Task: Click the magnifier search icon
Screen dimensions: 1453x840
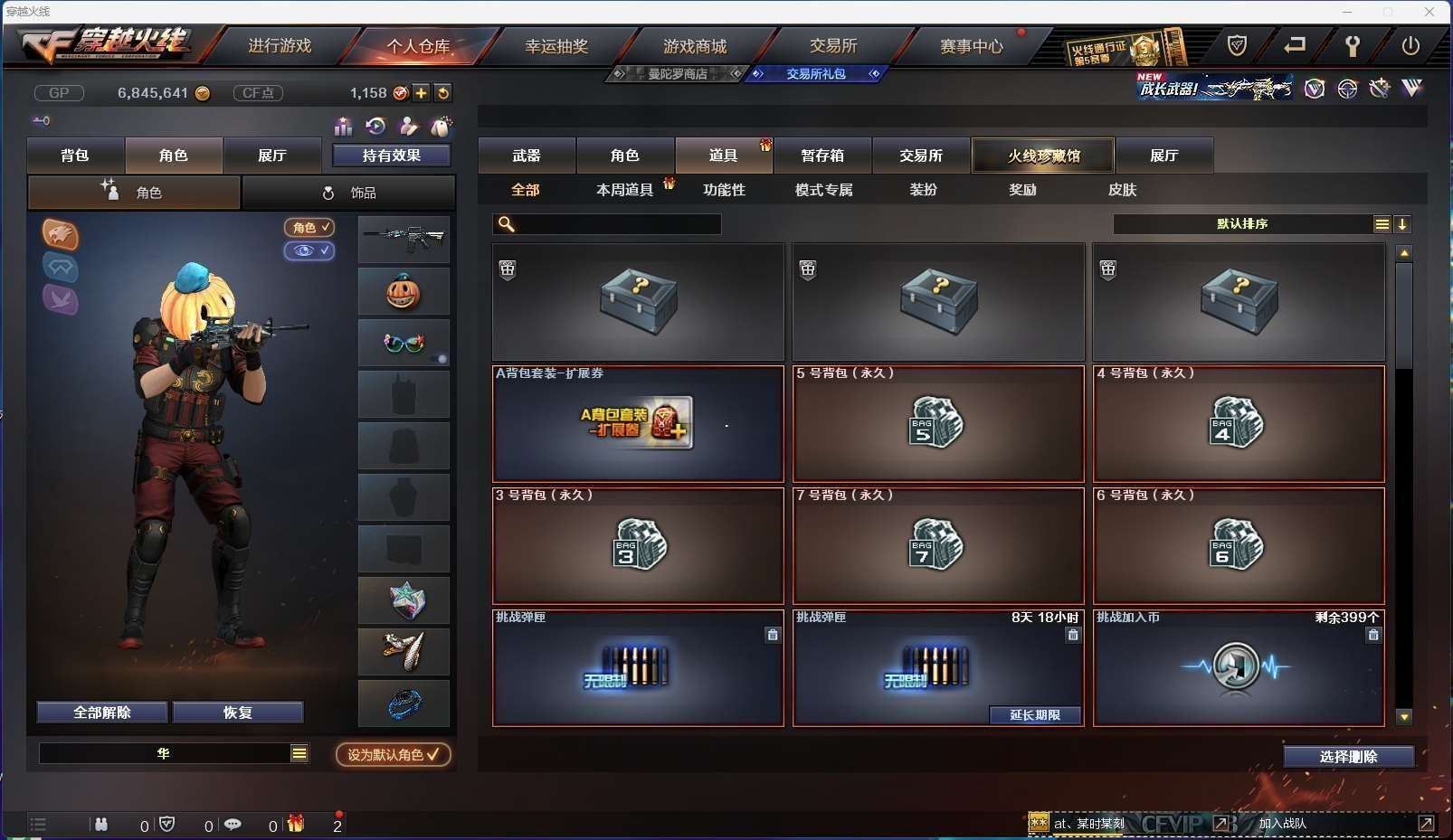Action: coord(507,223)
